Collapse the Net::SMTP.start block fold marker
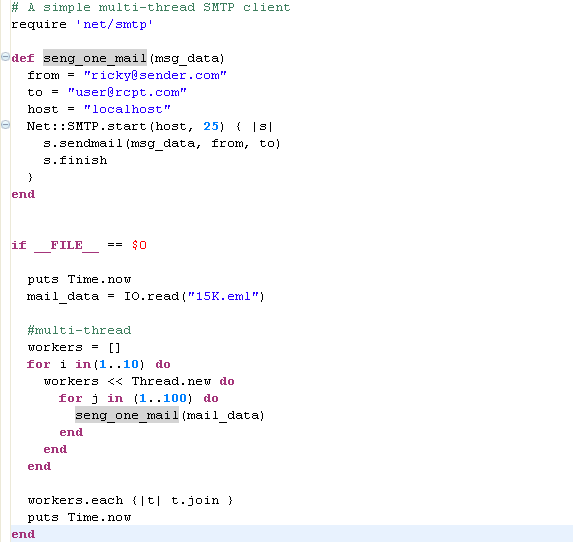573x542 pixels. click(5, 125)
